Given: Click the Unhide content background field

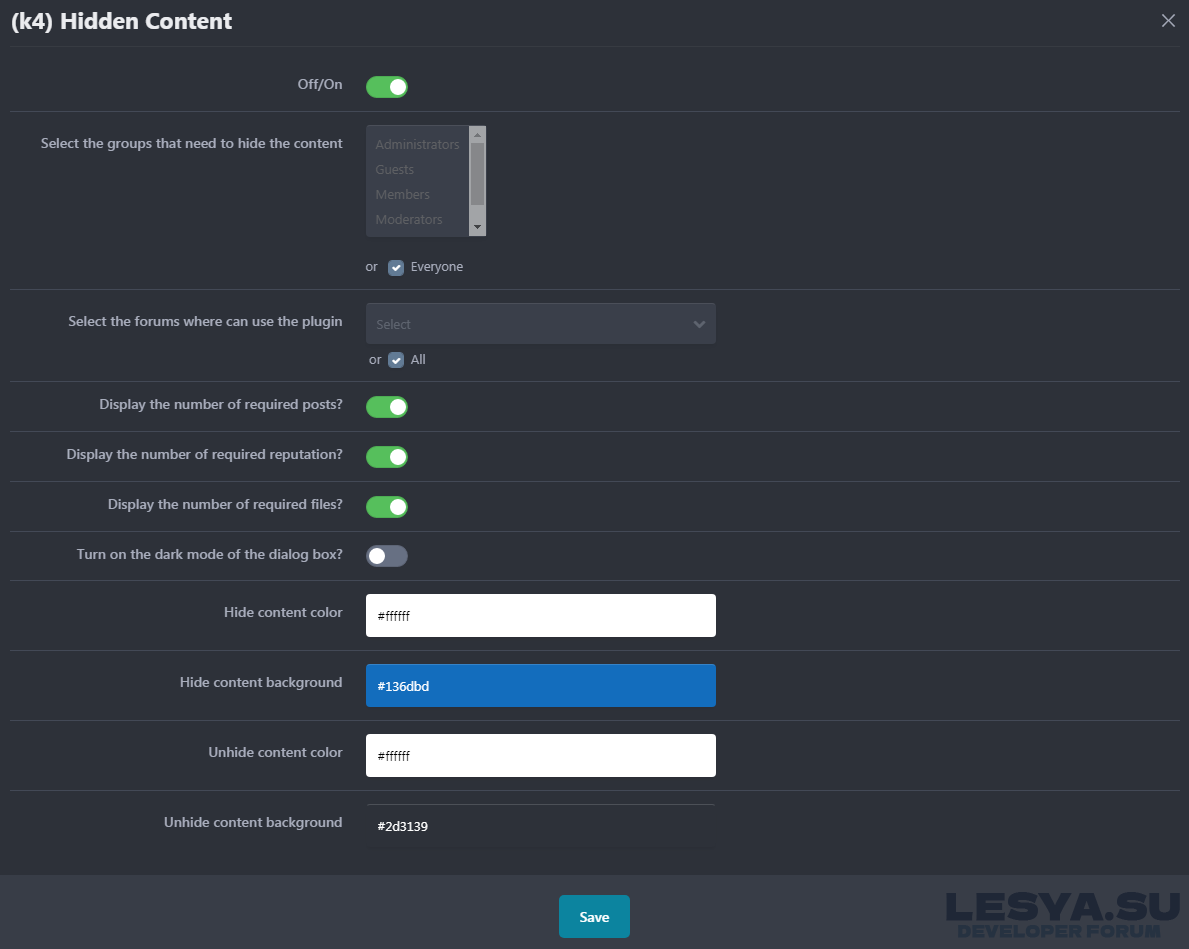Looking at the screenshot, I should [x=540, y=826].
